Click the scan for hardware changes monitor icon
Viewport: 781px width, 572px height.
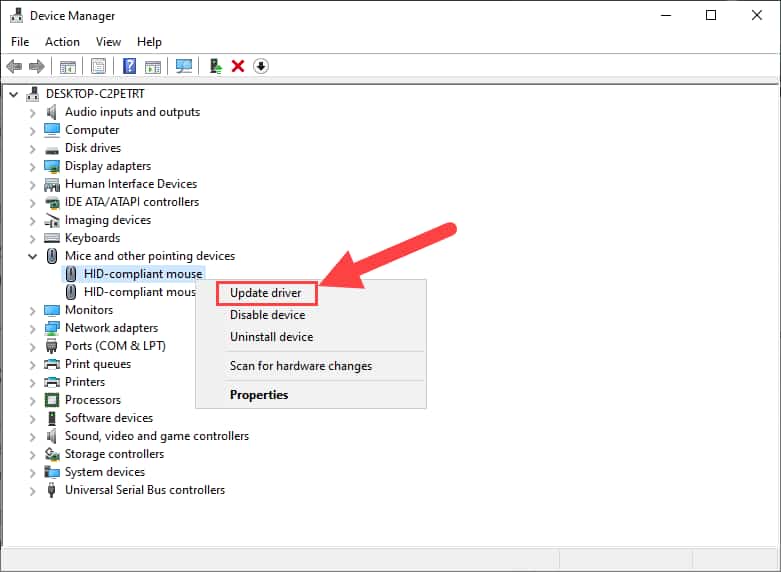[183, 66]
